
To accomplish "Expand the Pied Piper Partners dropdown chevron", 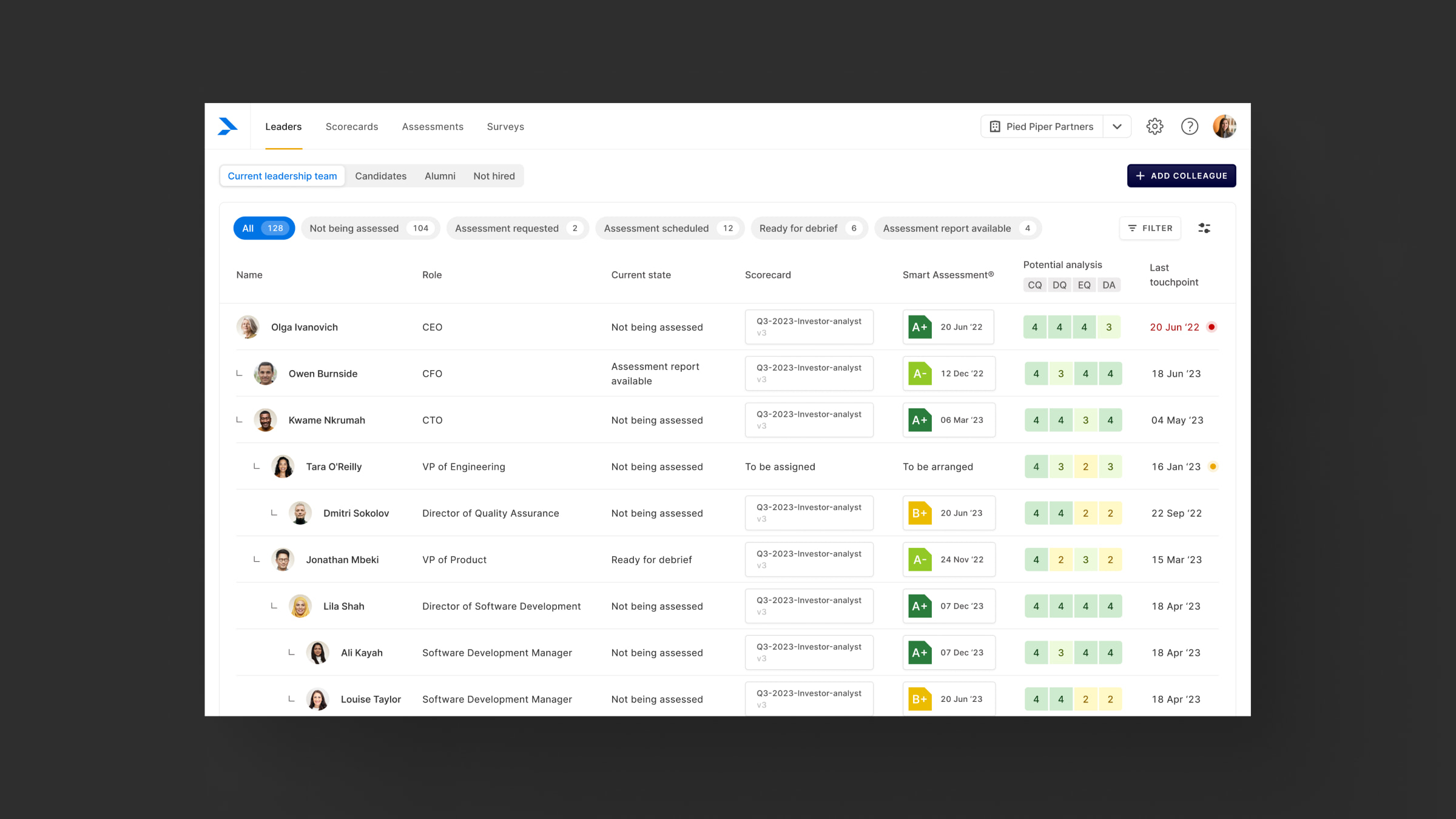I will click(1117, 126).
